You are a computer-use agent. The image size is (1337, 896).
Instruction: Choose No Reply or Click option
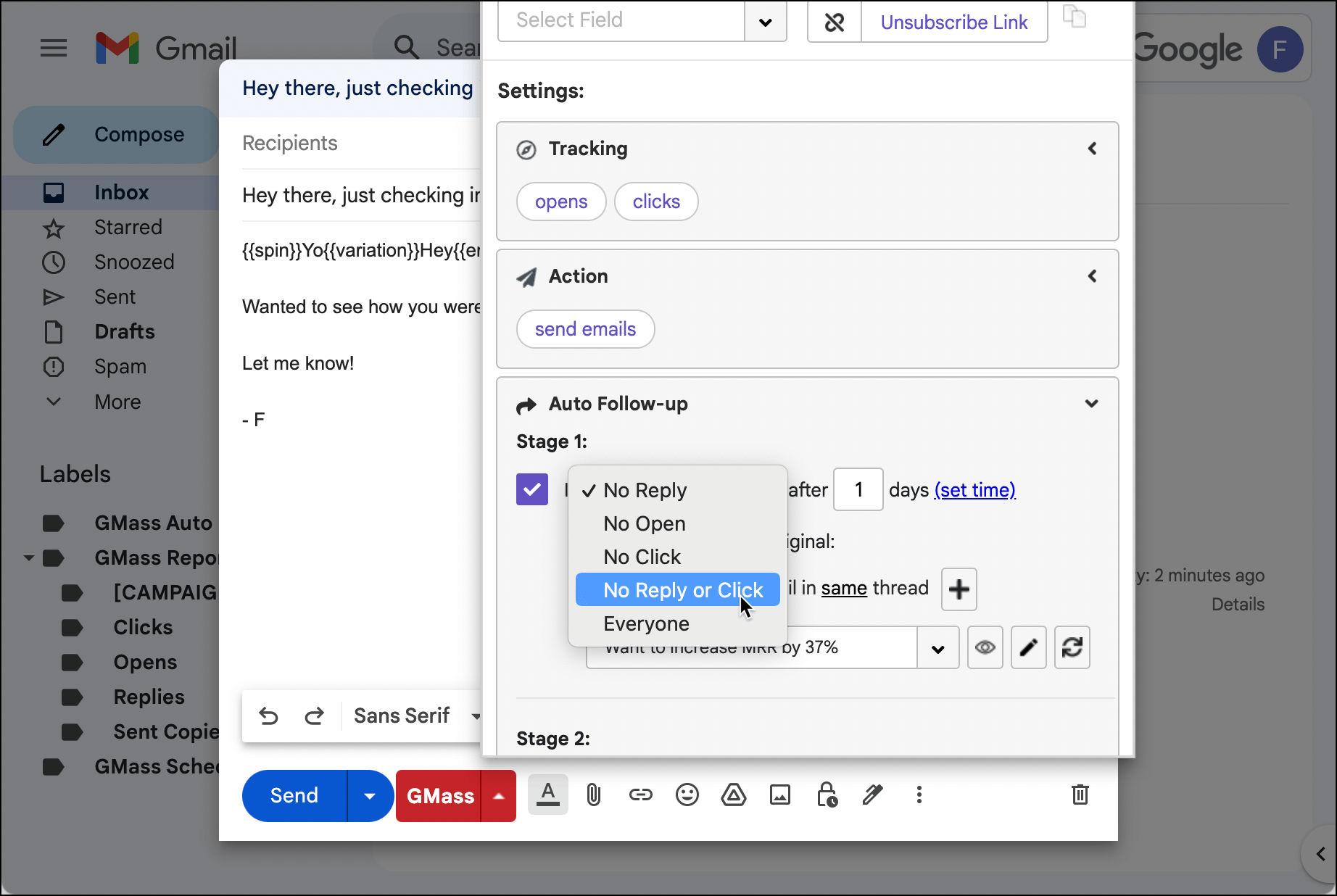click(x=678, y=590)
